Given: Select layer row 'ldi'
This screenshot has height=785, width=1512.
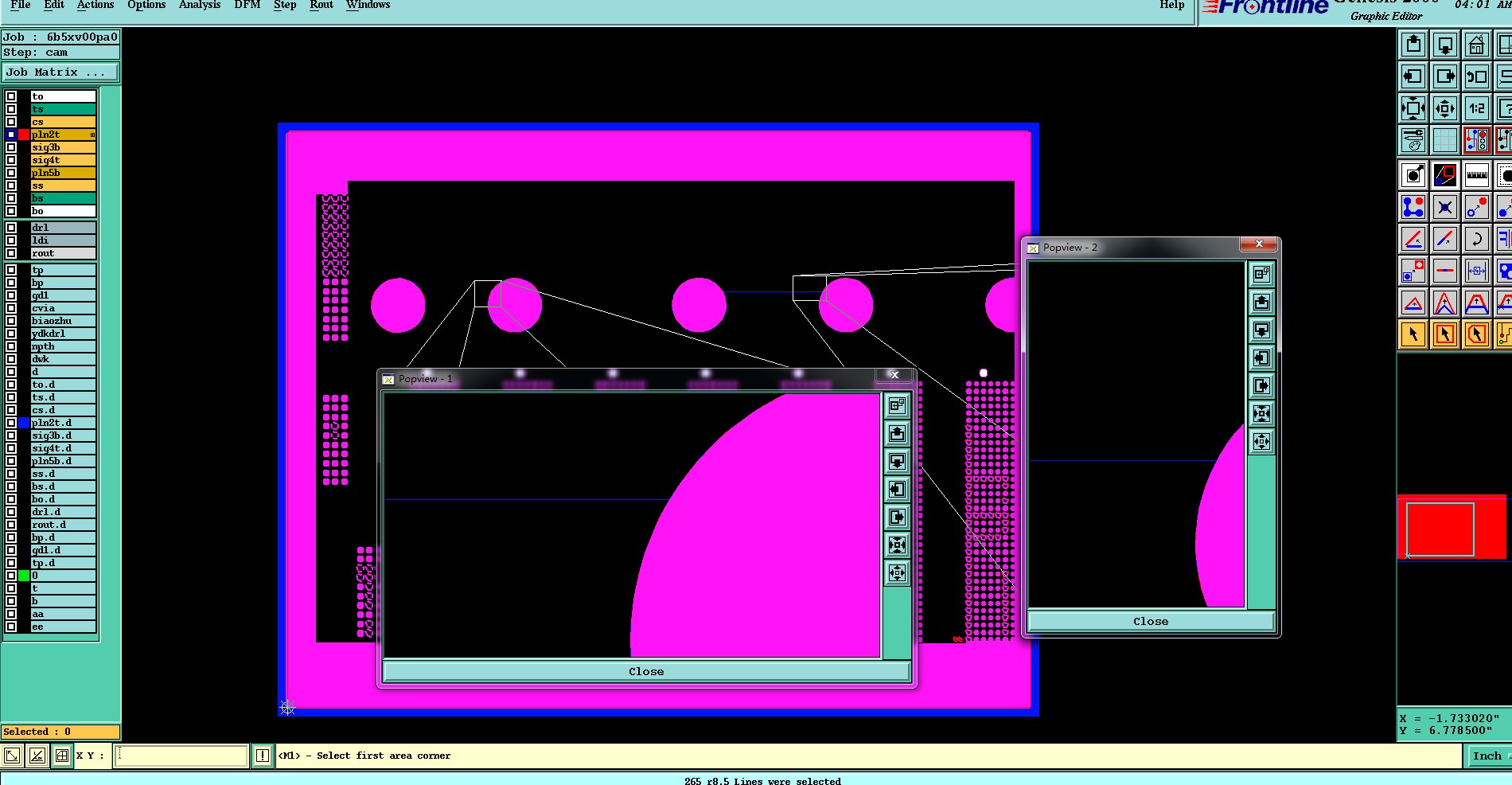Looking at the screenshot, I should click(64, 240).
